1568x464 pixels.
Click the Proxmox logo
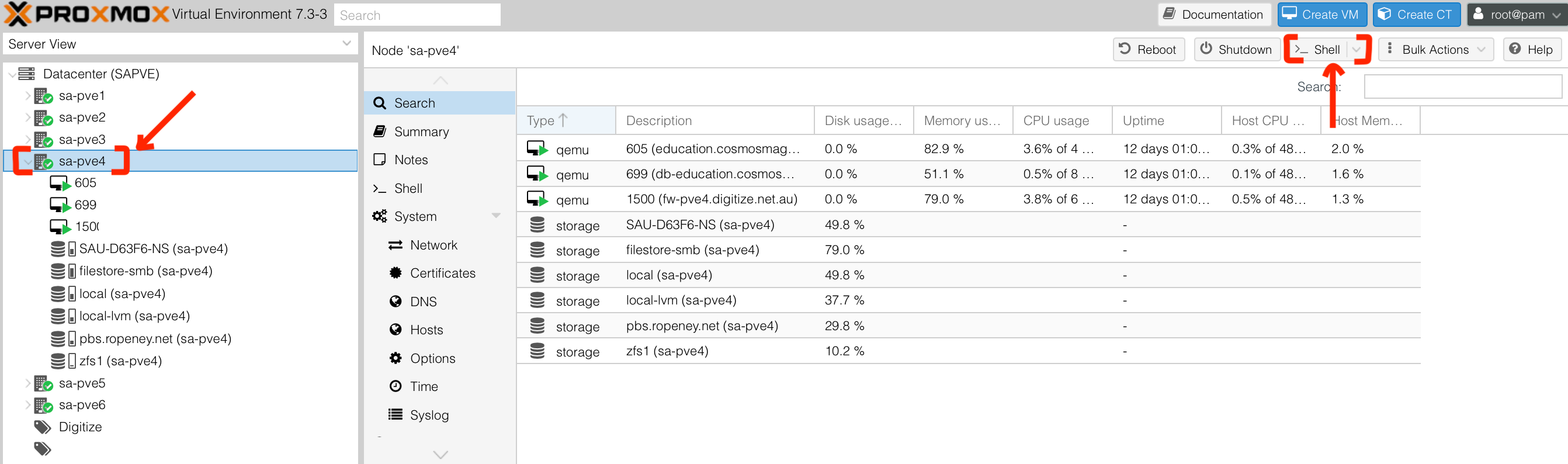point(86,14)
